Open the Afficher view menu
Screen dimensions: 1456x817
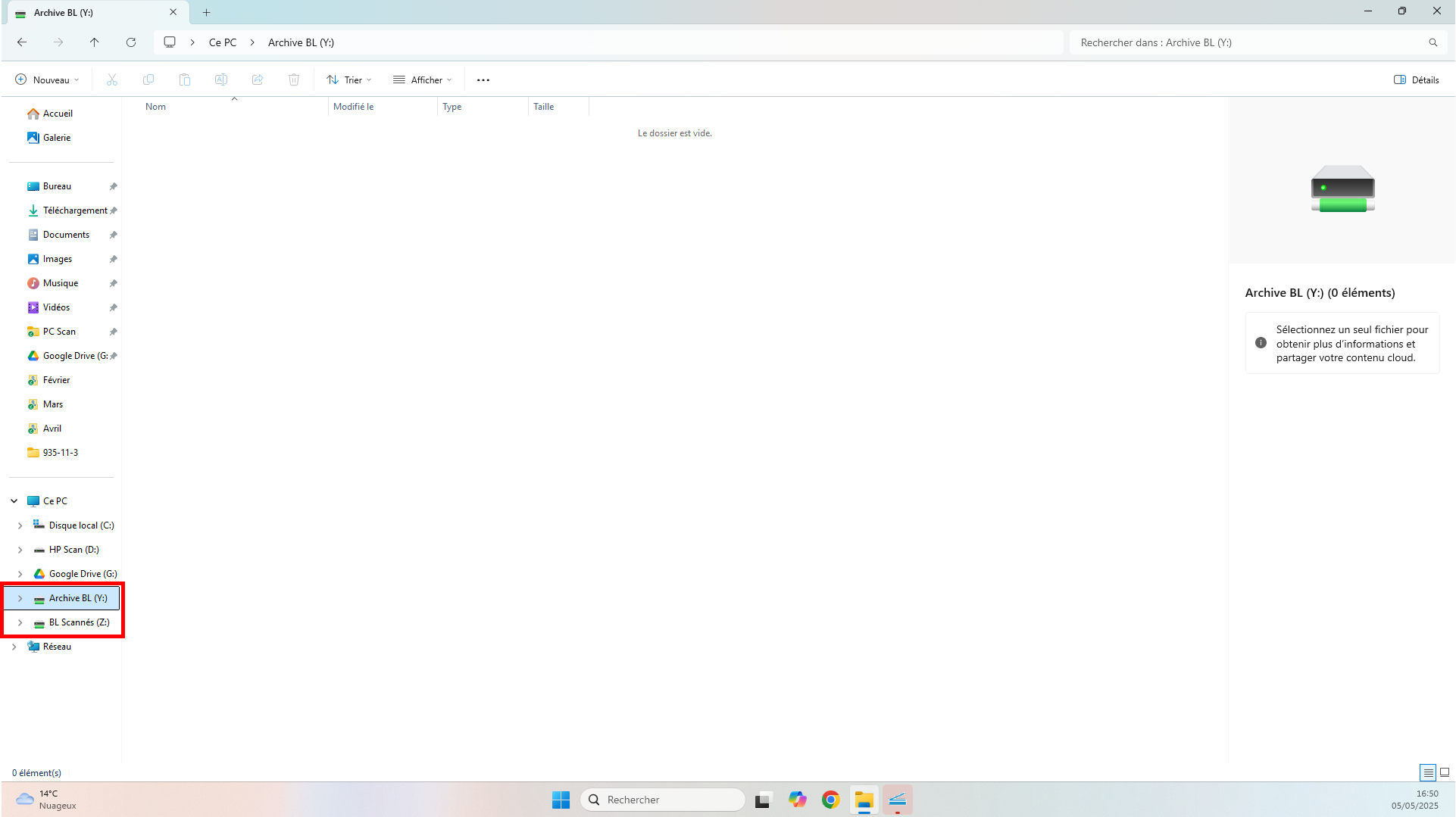pos(422,80)
